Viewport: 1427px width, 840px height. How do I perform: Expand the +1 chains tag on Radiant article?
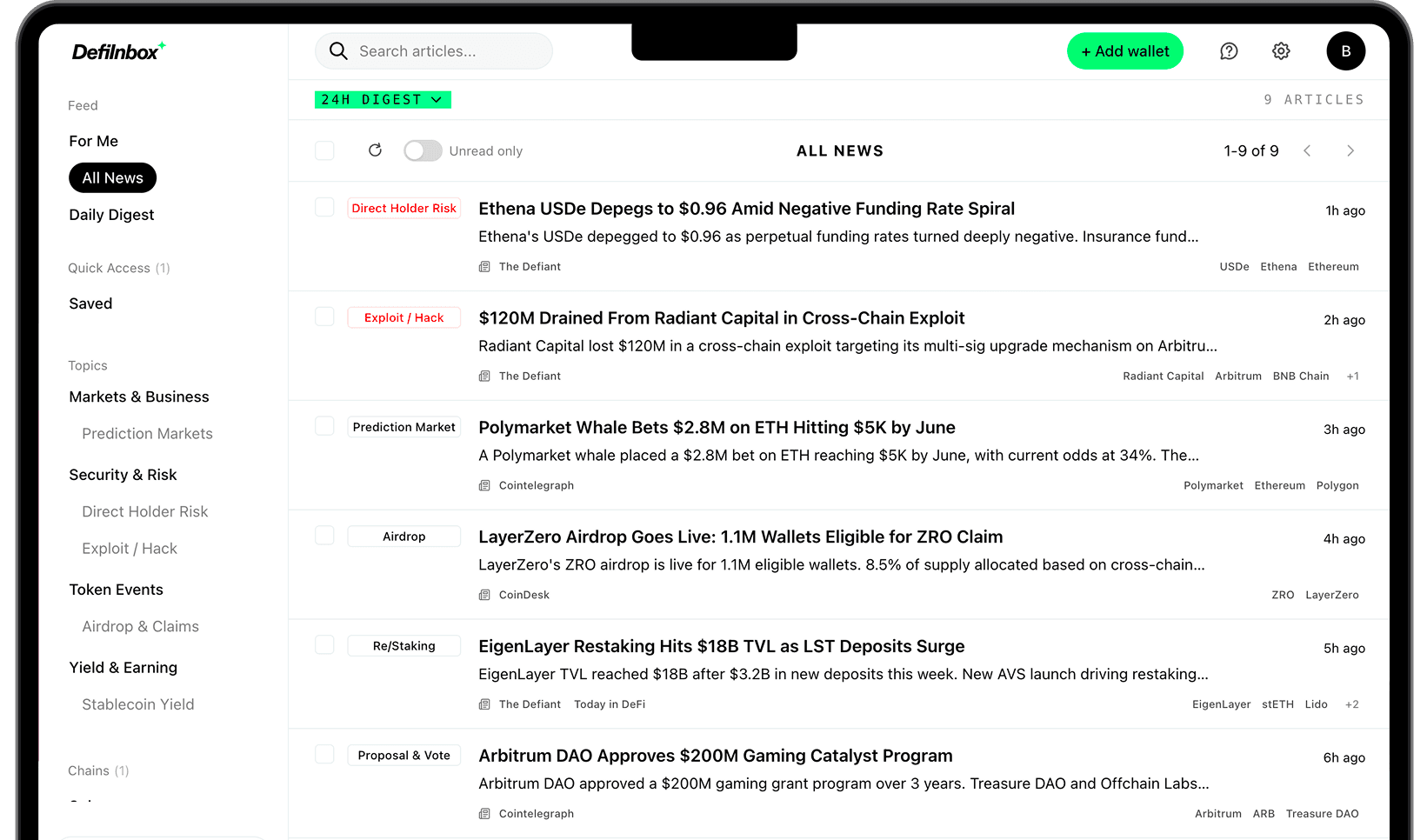click(x=1352, y=376)
